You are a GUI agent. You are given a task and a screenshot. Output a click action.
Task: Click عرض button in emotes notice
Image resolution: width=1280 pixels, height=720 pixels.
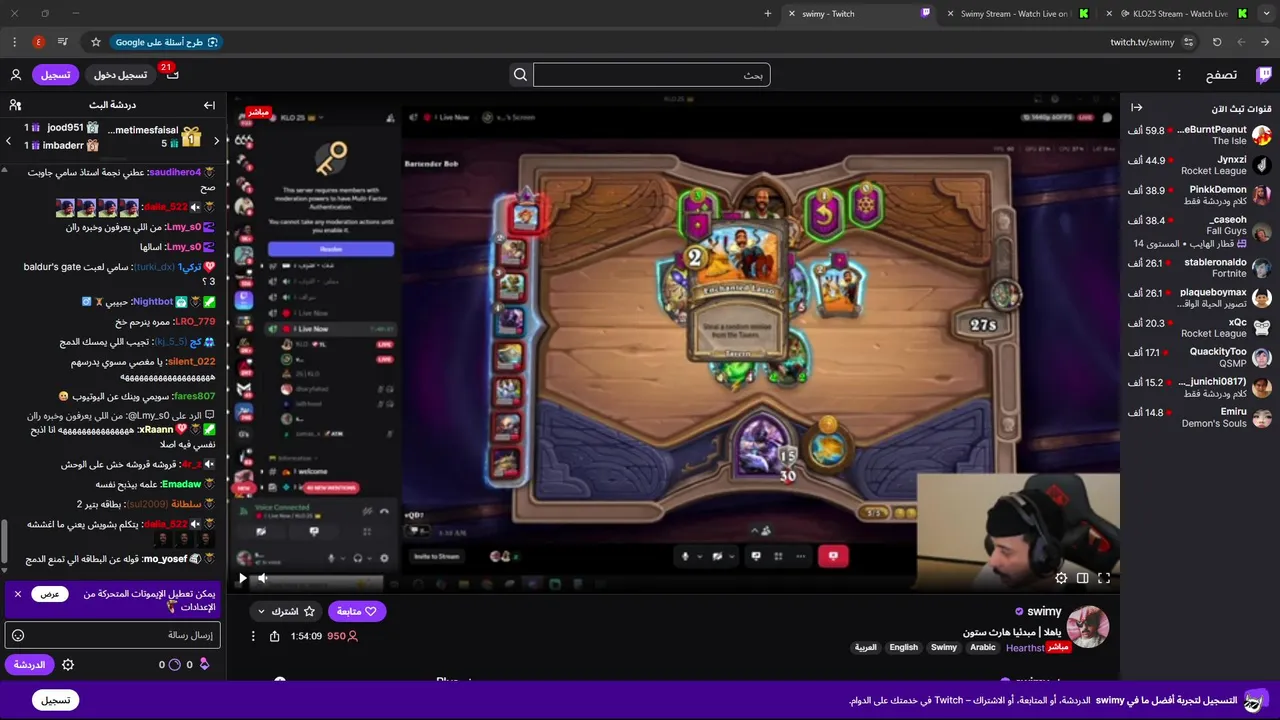tap(49, 594)
